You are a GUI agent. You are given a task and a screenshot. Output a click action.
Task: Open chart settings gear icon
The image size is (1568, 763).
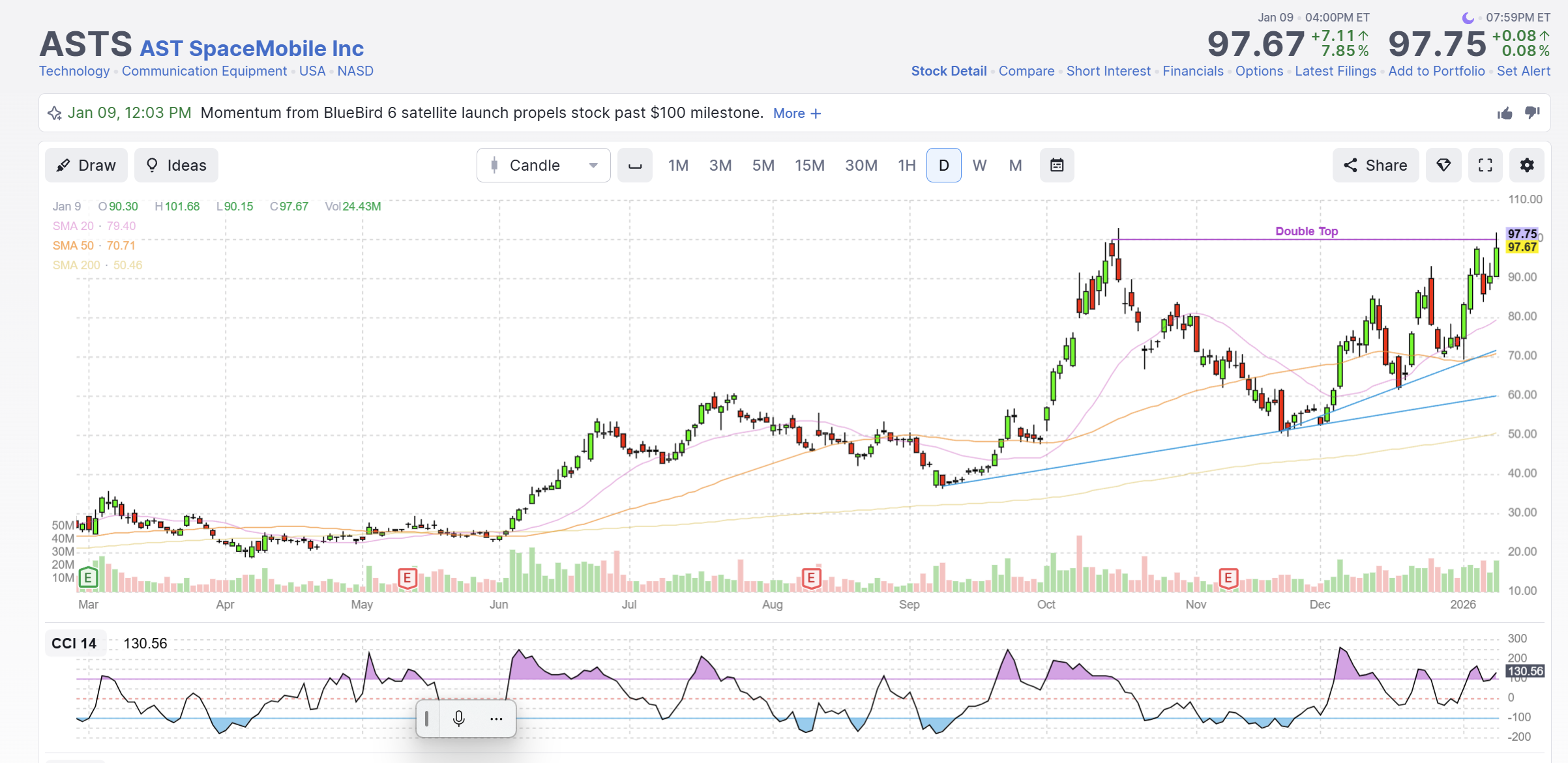[x=1526, y=166]
